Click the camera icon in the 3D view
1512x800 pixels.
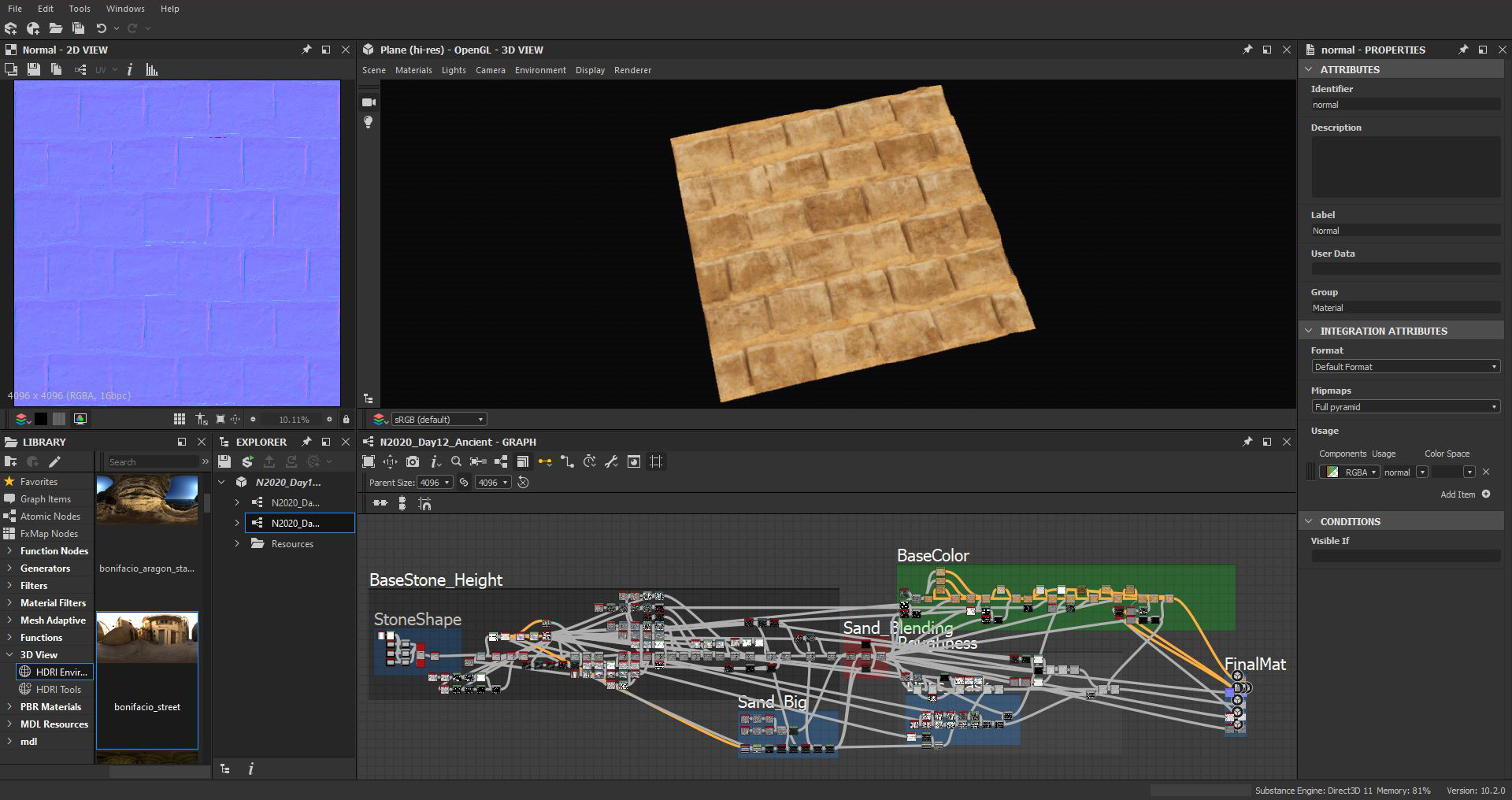pyautogui.click(x=368, y=102)
